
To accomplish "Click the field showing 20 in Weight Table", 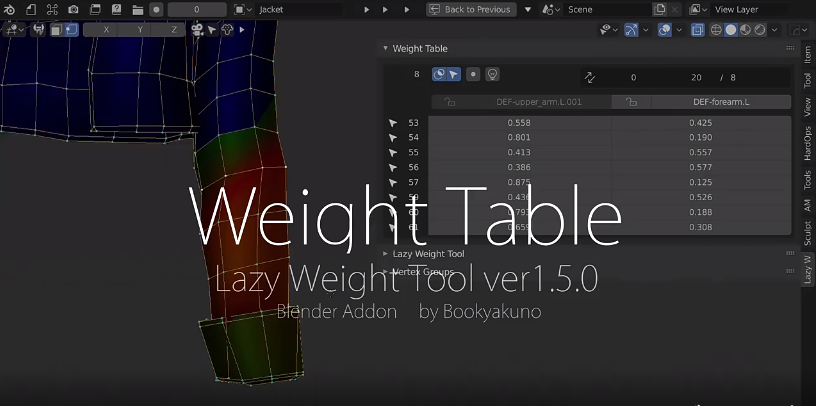I will tap(696, 78).
